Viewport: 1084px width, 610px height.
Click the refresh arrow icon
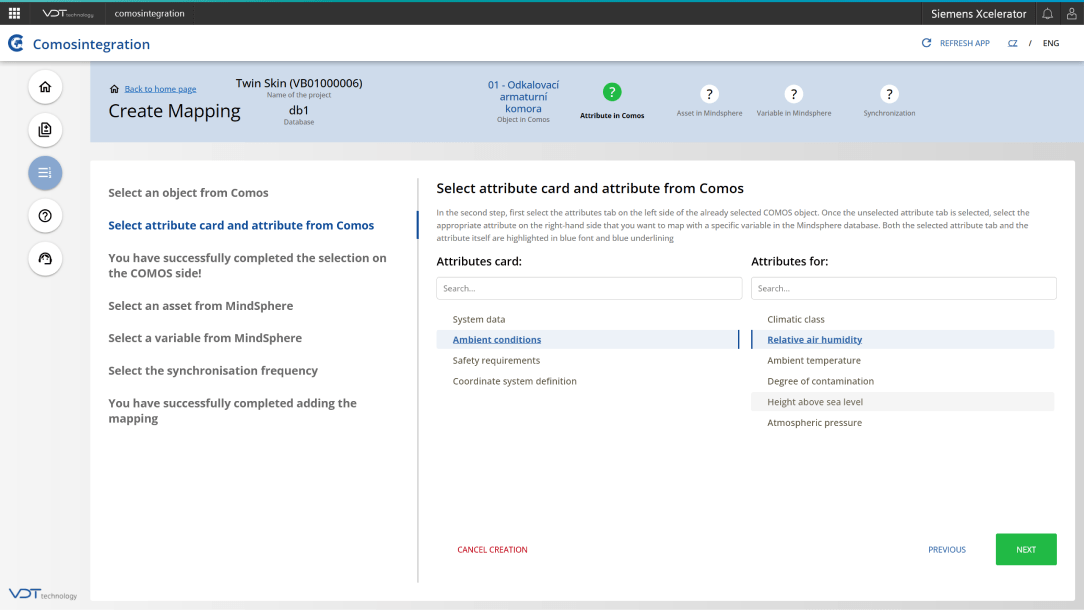tap(926, 43)
